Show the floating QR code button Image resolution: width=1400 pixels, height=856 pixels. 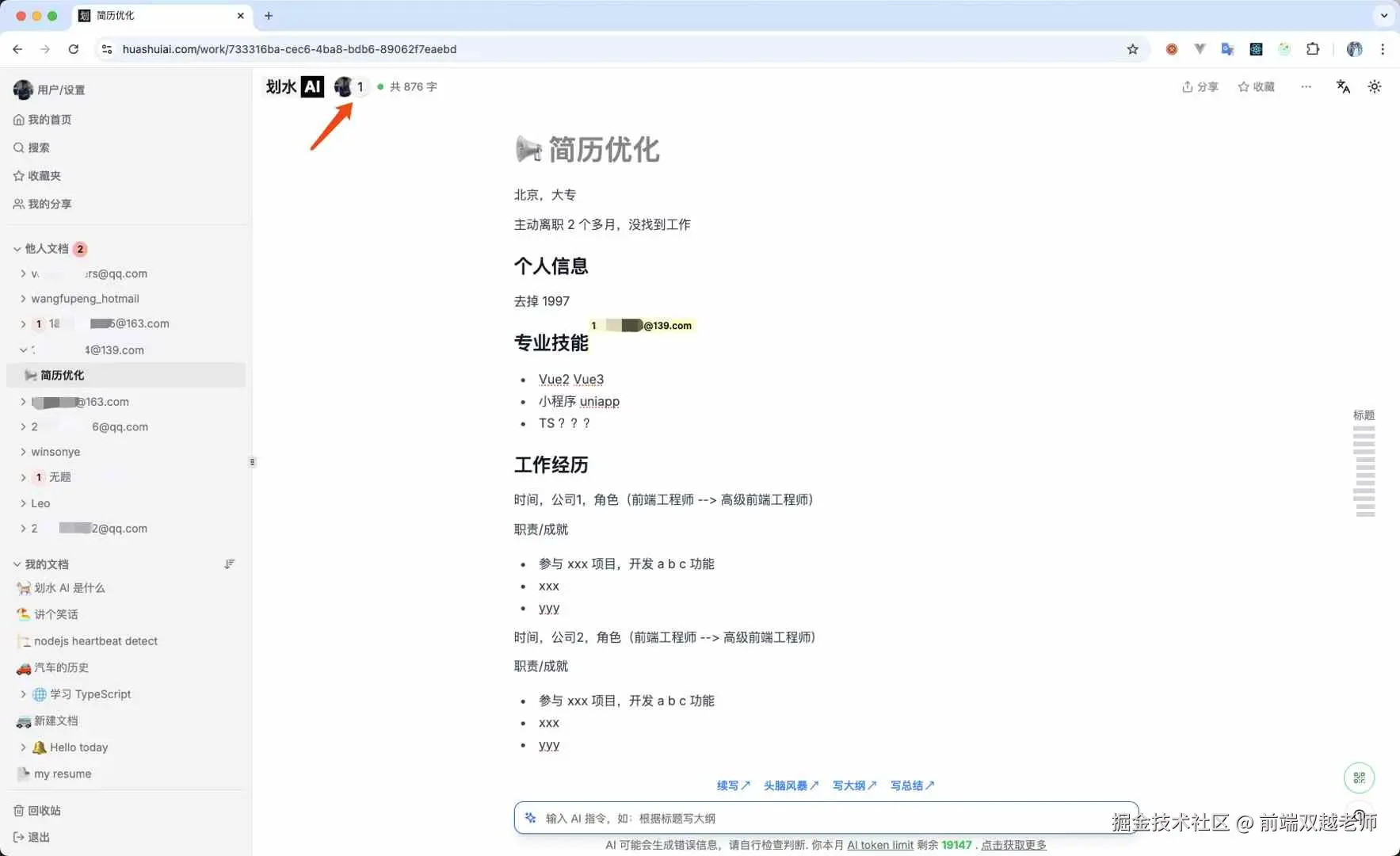pos(1359,778)
